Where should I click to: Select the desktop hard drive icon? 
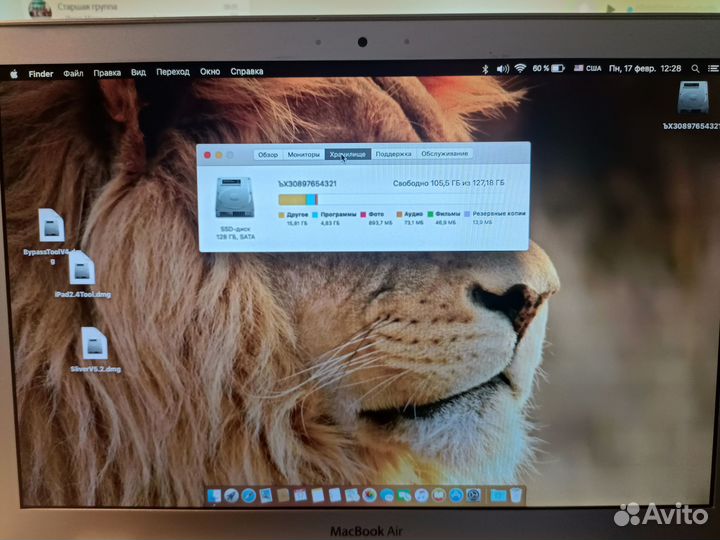(693, 97)
